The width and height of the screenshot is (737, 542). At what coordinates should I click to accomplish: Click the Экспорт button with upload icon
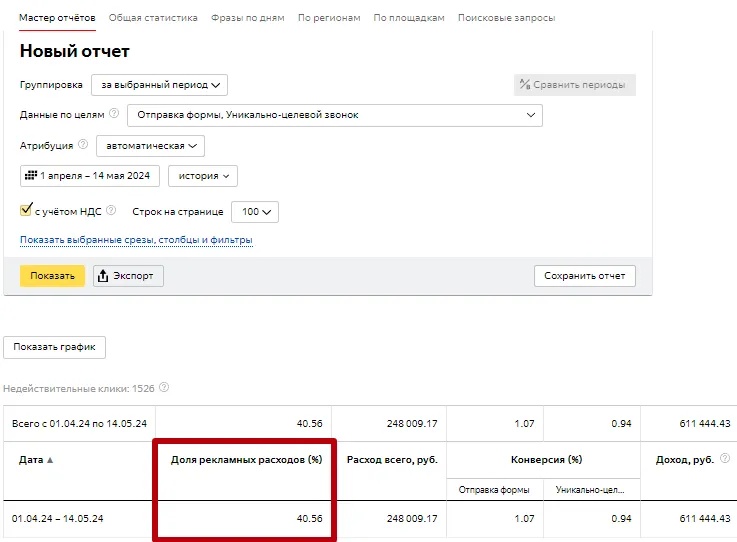pyautogui.click(x=128, y=276)
